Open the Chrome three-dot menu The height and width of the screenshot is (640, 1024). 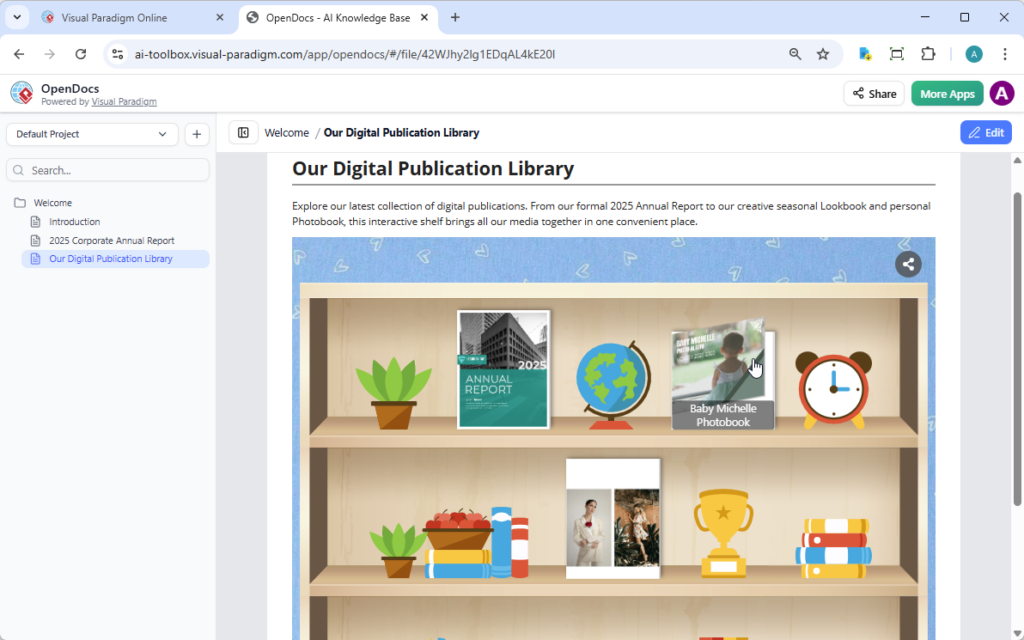tap(1004, 54)
